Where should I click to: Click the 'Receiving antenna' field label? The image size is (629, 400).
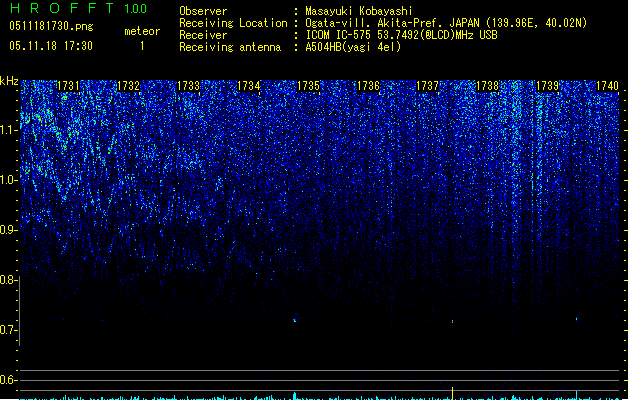coord(230,47)
